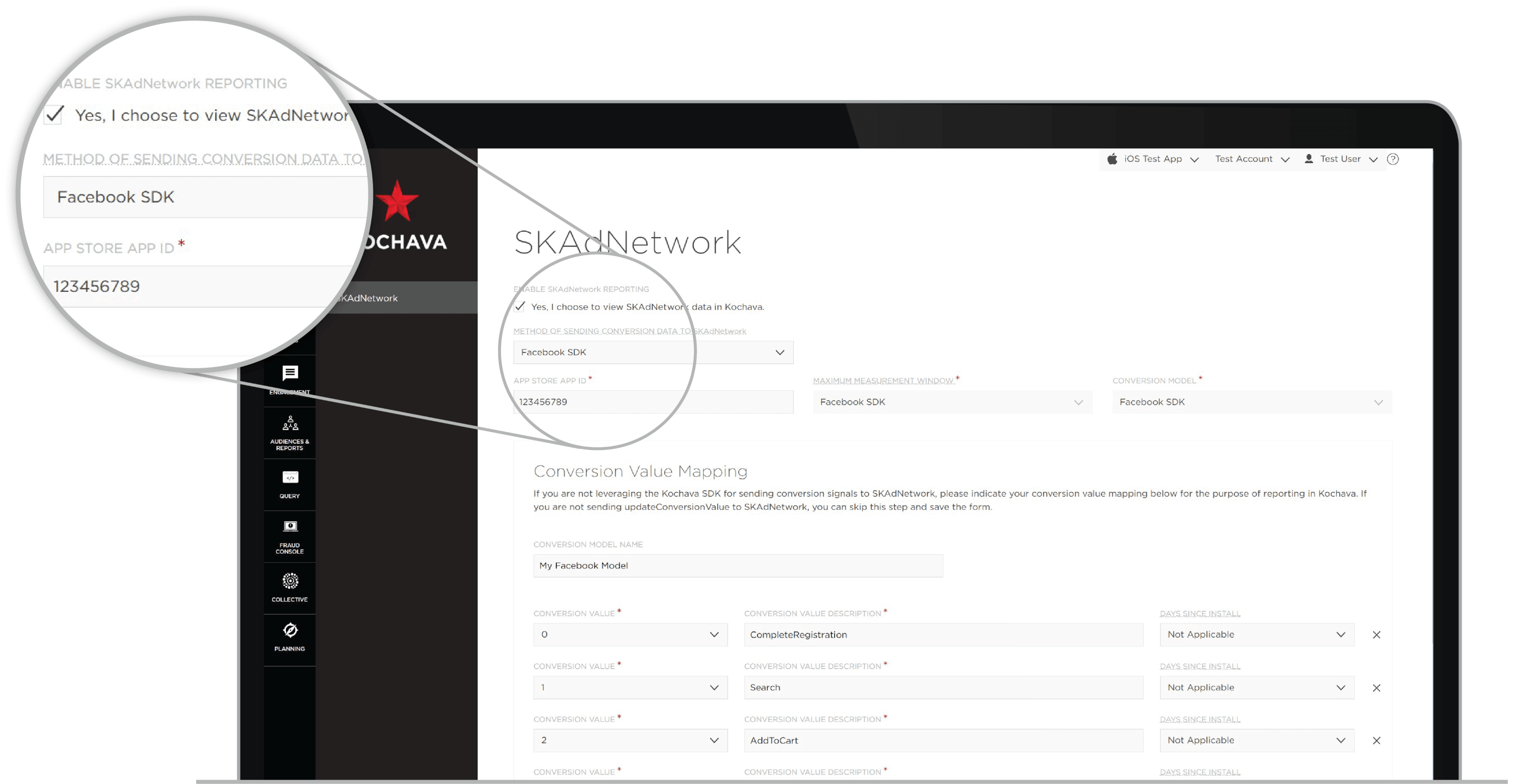Remove the Search conversion value row
Image resolution: width=1527 pixels, height=784 pixels.
click(x=1376, y=688)
